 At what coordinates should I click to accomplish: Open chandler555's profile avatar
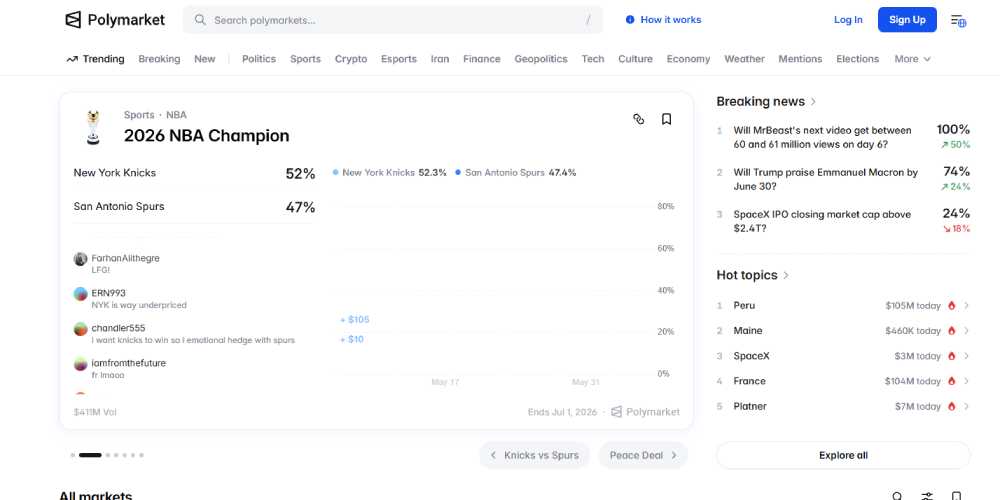[80, 329]
